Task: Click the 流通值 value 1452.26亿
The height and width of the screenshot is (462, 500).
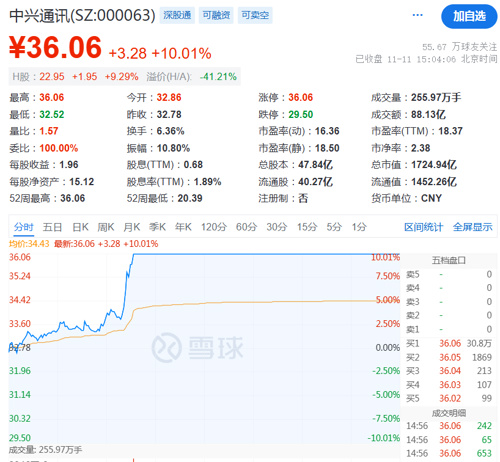Action: pyautogui.click(x=434, y=182)
